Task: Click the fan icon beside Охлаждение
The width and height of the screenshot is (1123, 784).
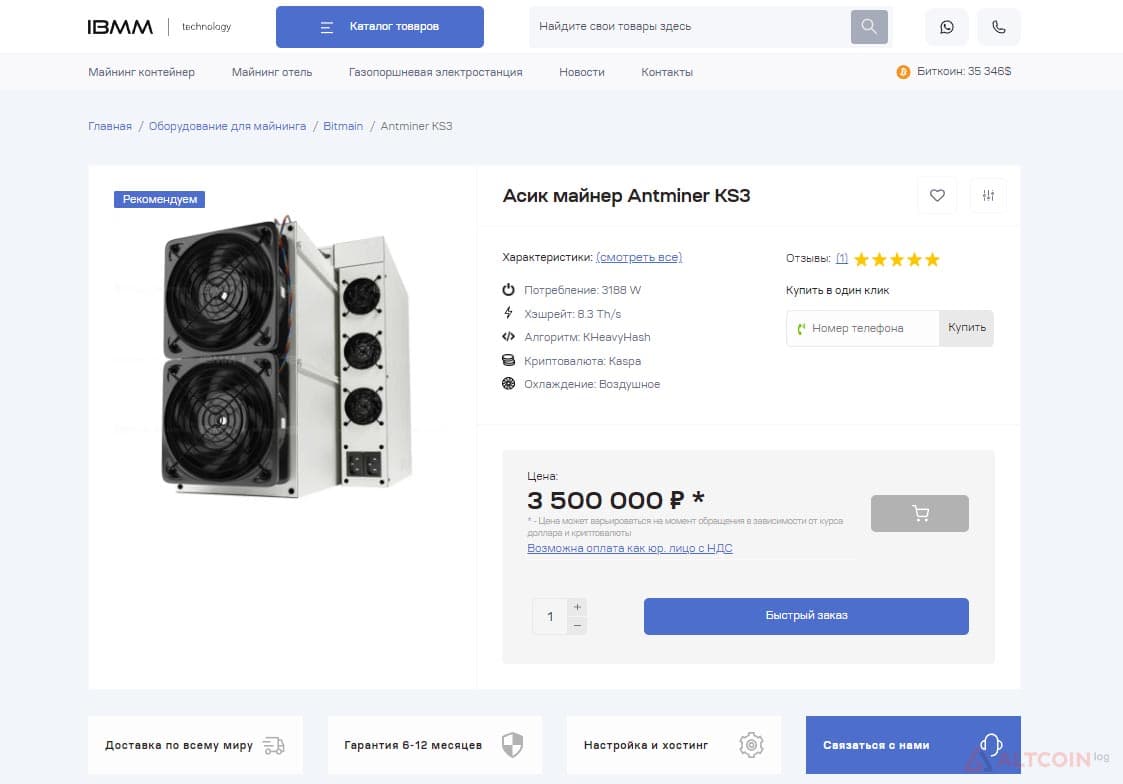Action: pyautogui.click(x=509, y=384)
